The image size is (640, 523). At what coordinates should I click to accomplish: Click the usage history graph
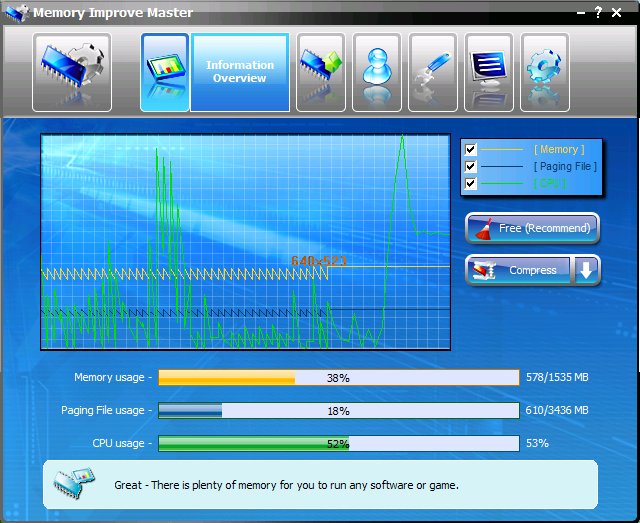(245, 242)
